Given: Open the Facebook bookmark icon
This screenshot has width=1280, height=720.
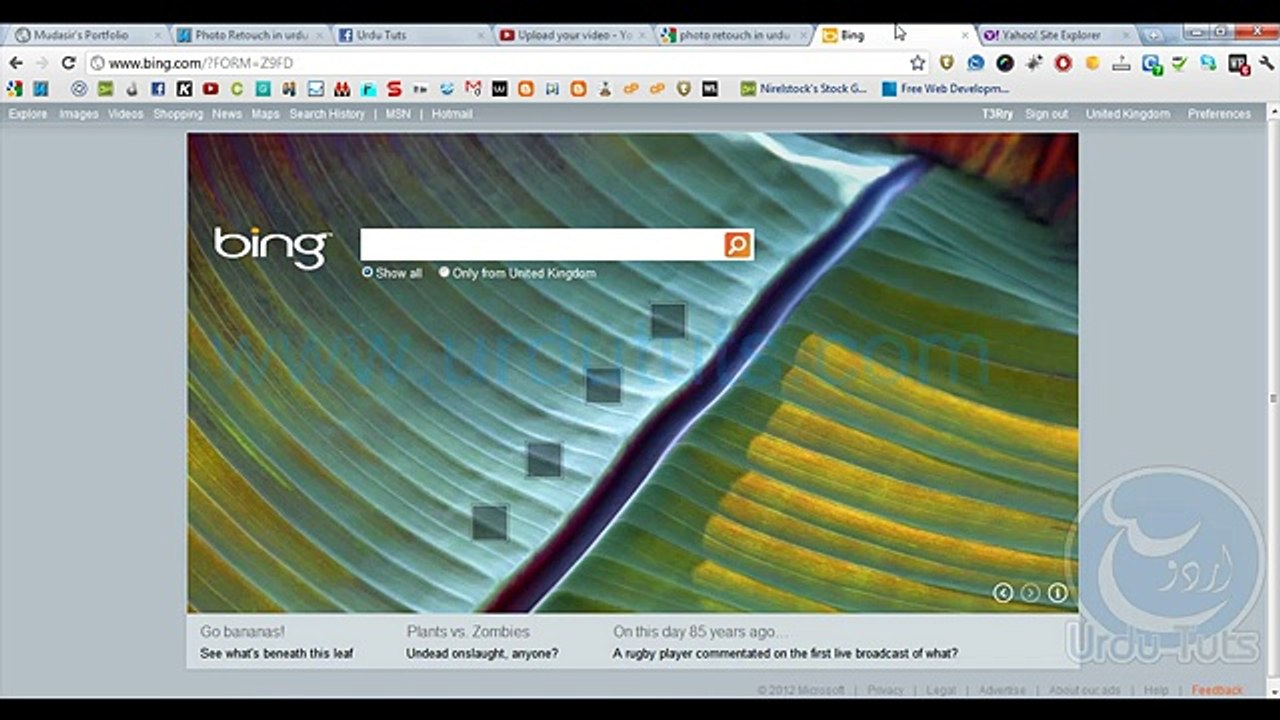Looking at the screenshot, I should tap(158, 89).
